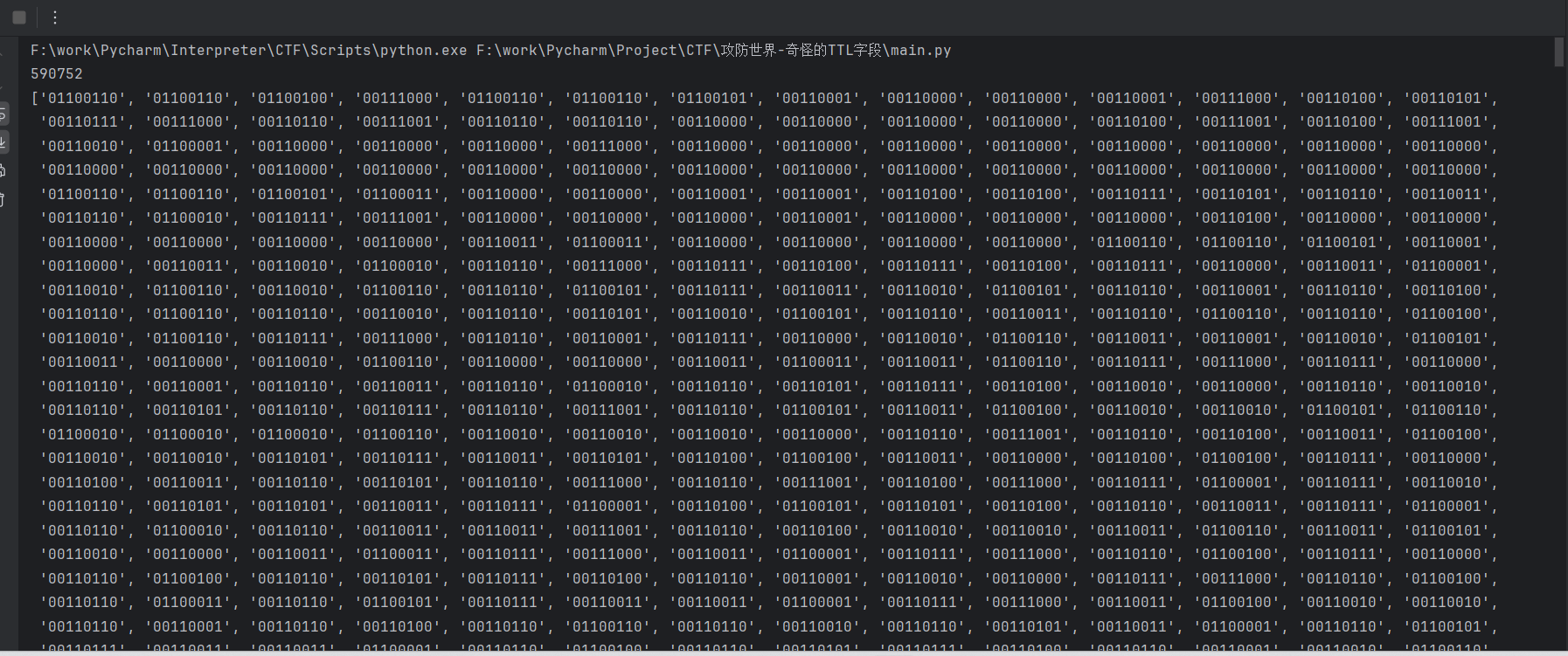Click the output row containing only '00110000' values
The image size is (1568, 656).
pos(769,170)
